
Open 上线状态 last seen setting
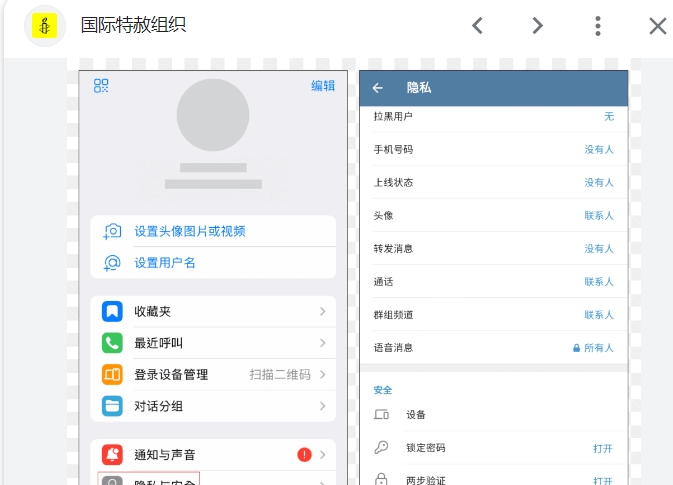[x=494, y=182]
